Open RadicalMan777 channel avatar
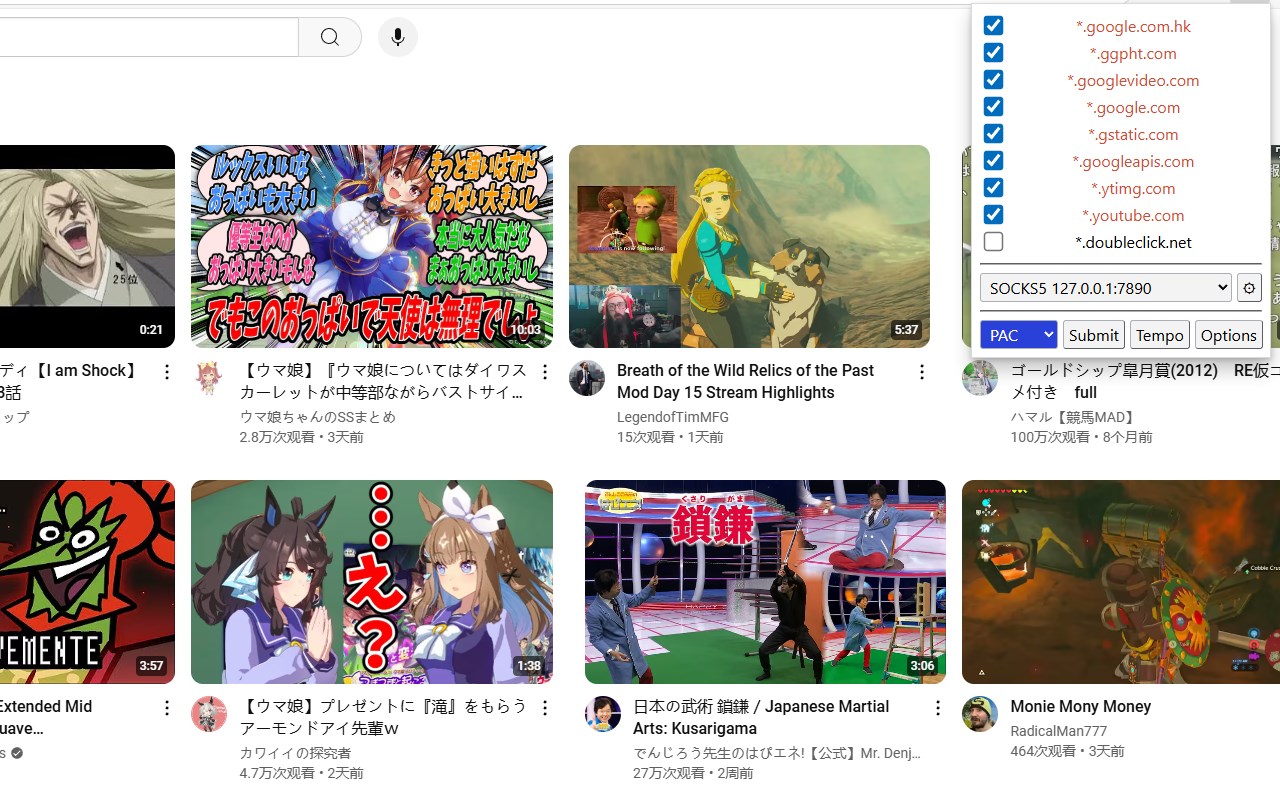 [980, 714]
